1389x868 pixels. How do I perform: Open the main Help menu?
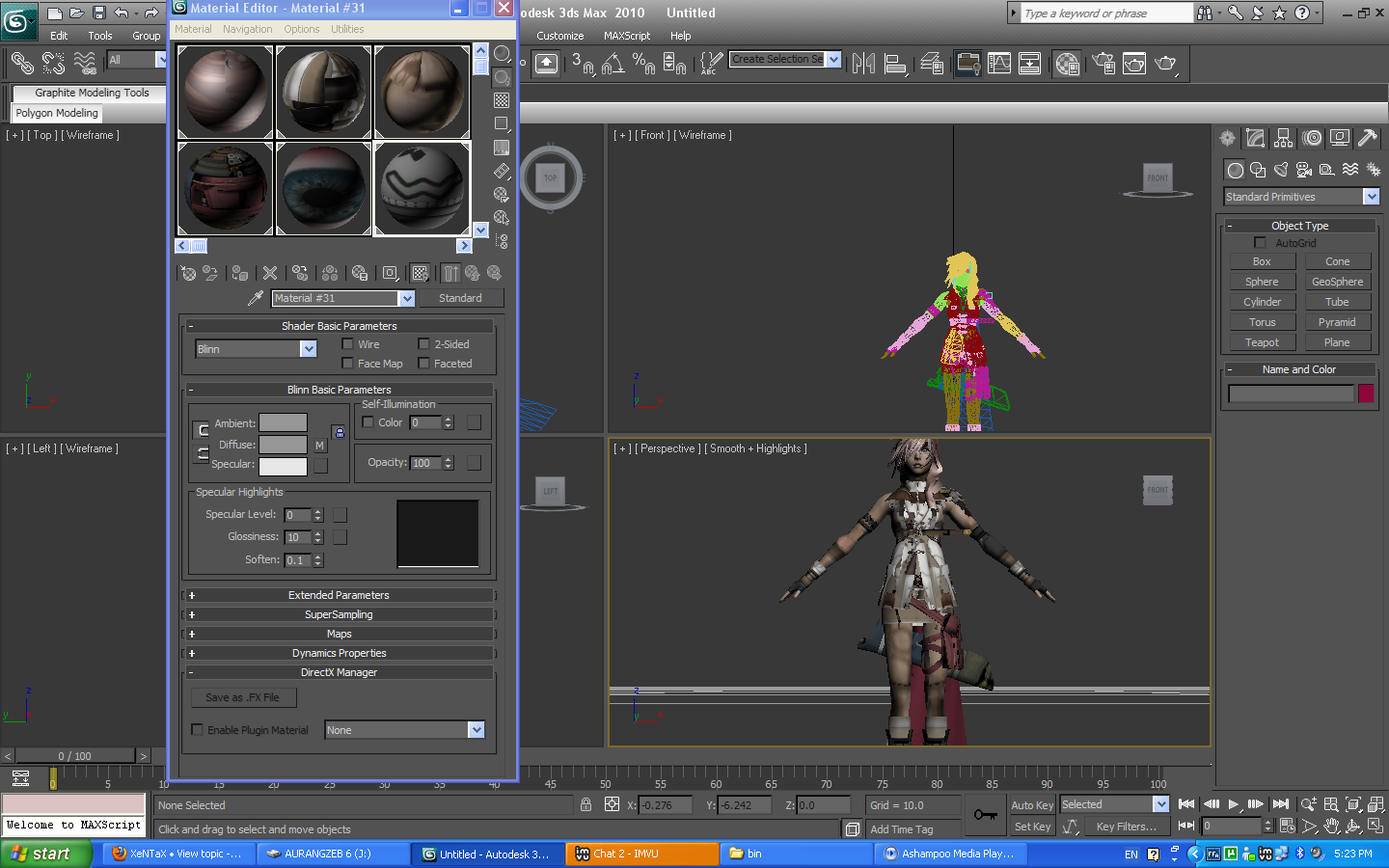point(681,36)
